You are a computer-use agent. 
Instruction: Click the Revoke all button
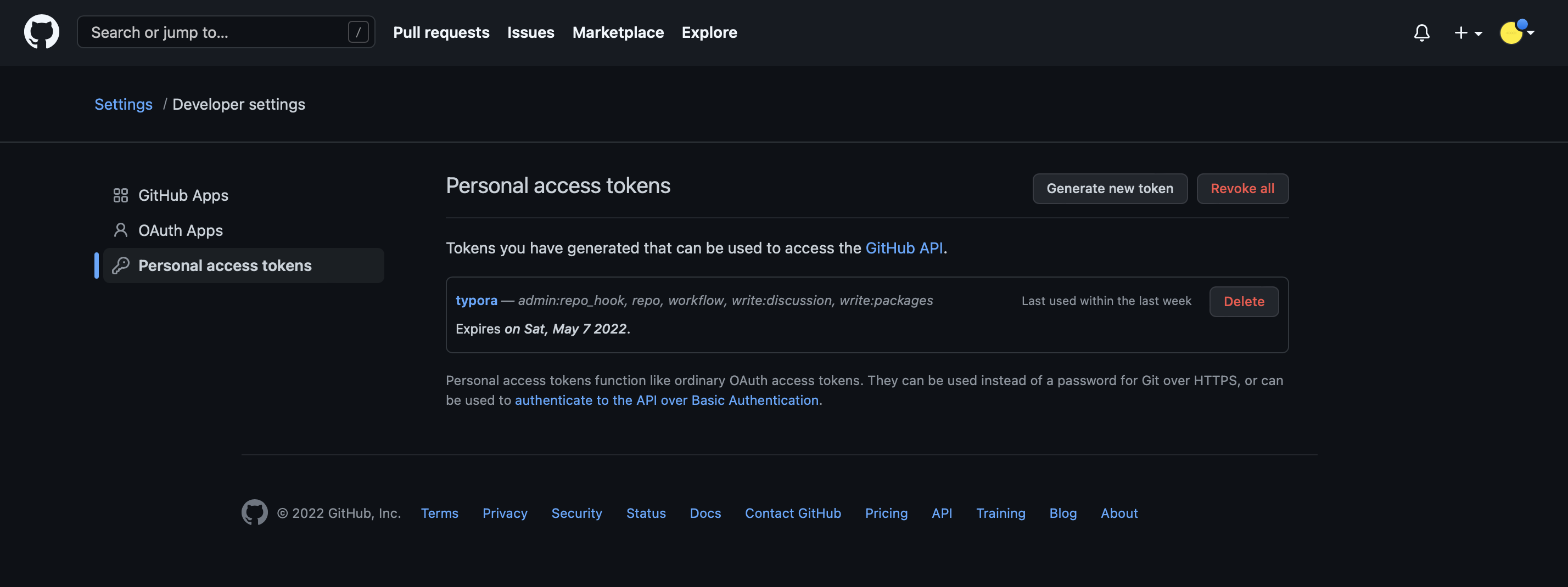[x=1242, y=189]
